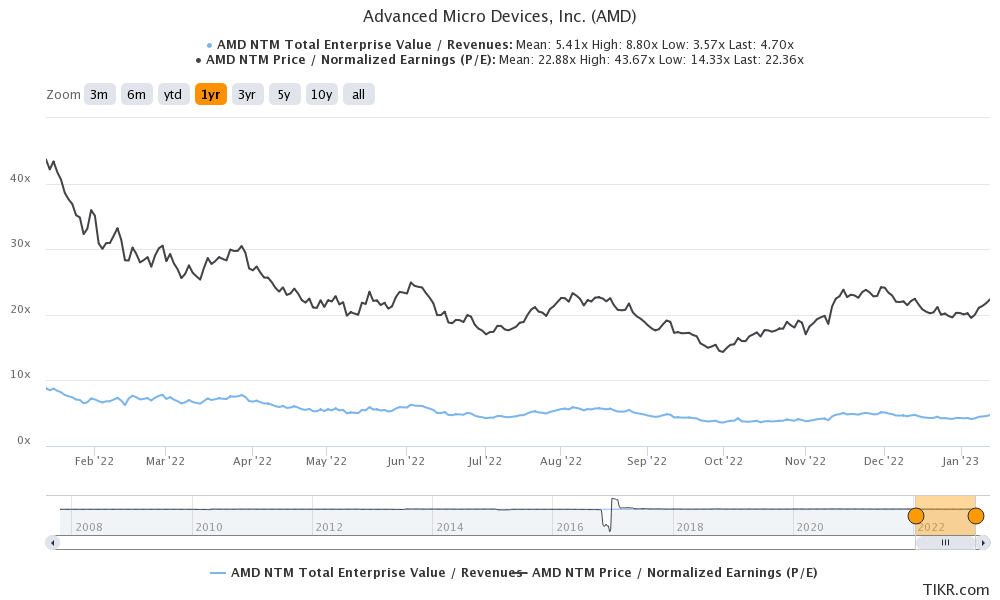Click the 0x y-axis label
Viewport: 1000px width, 600px height.
(x=24, y=440)
